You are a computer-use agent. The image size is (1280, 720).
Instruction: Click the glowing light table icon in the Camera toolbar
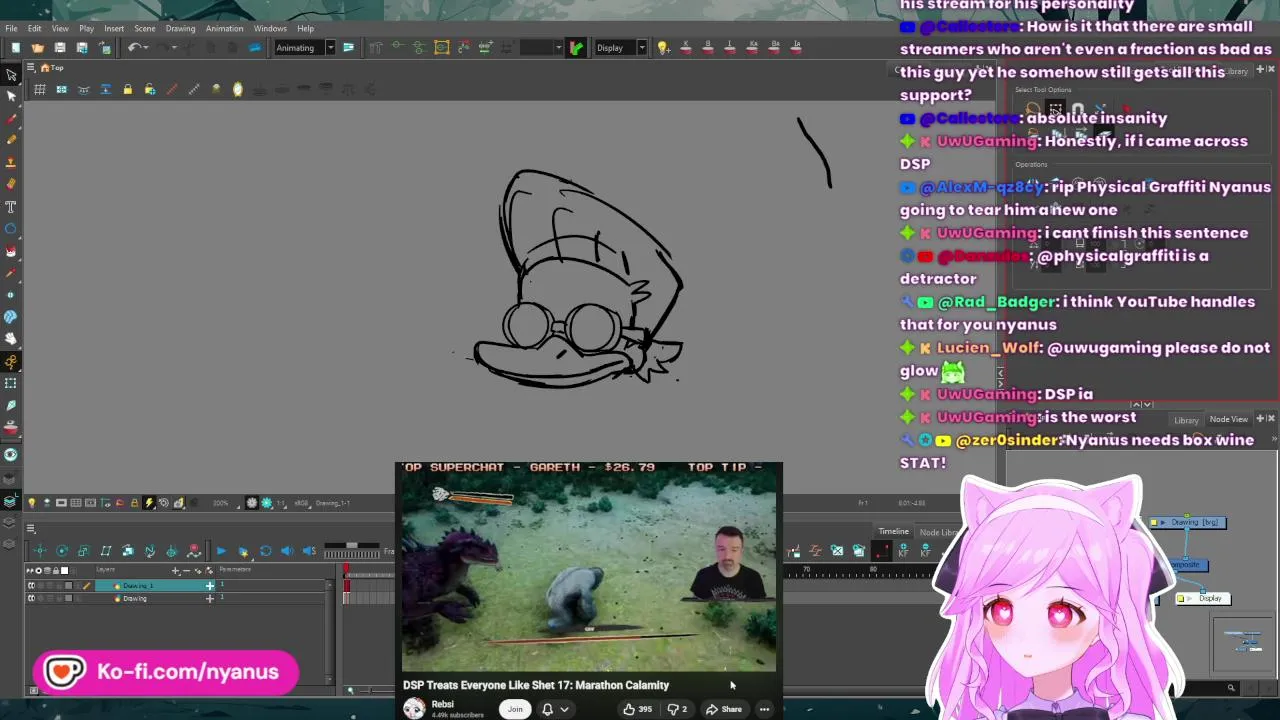point(237,90)
